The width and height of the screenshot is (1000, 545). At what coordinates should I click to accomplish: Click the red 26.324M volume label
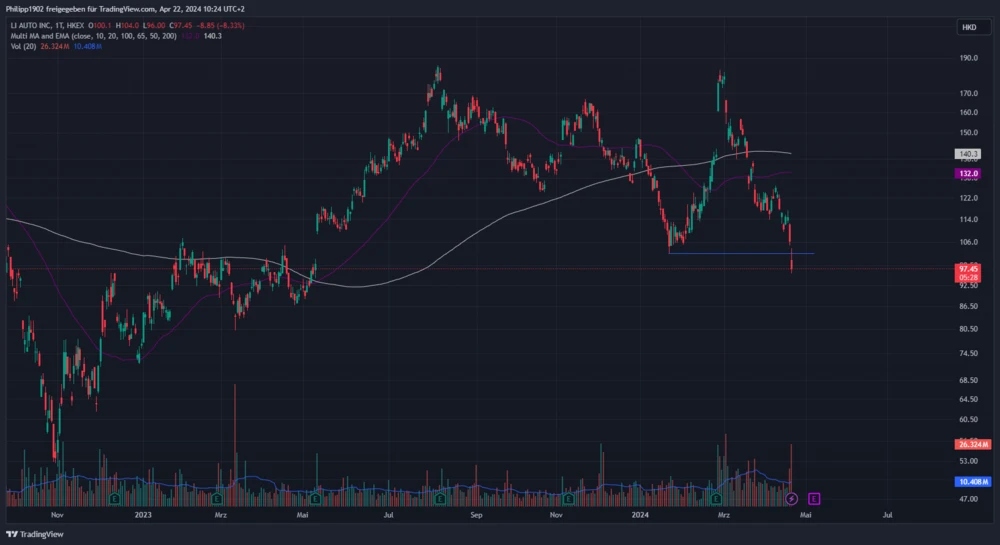pos(972,444)
